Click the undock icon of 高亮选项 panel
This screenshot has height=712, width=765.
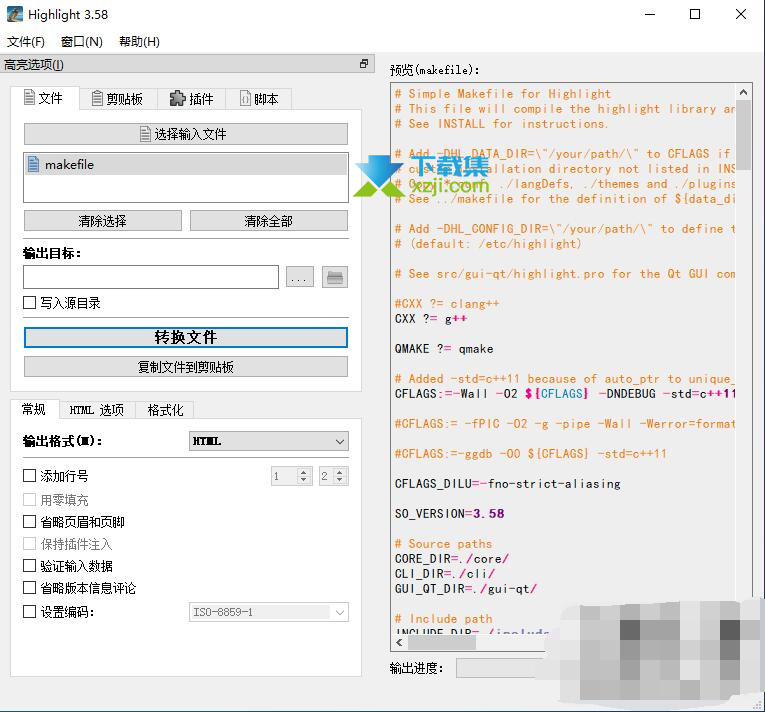[x=363, y=64]
